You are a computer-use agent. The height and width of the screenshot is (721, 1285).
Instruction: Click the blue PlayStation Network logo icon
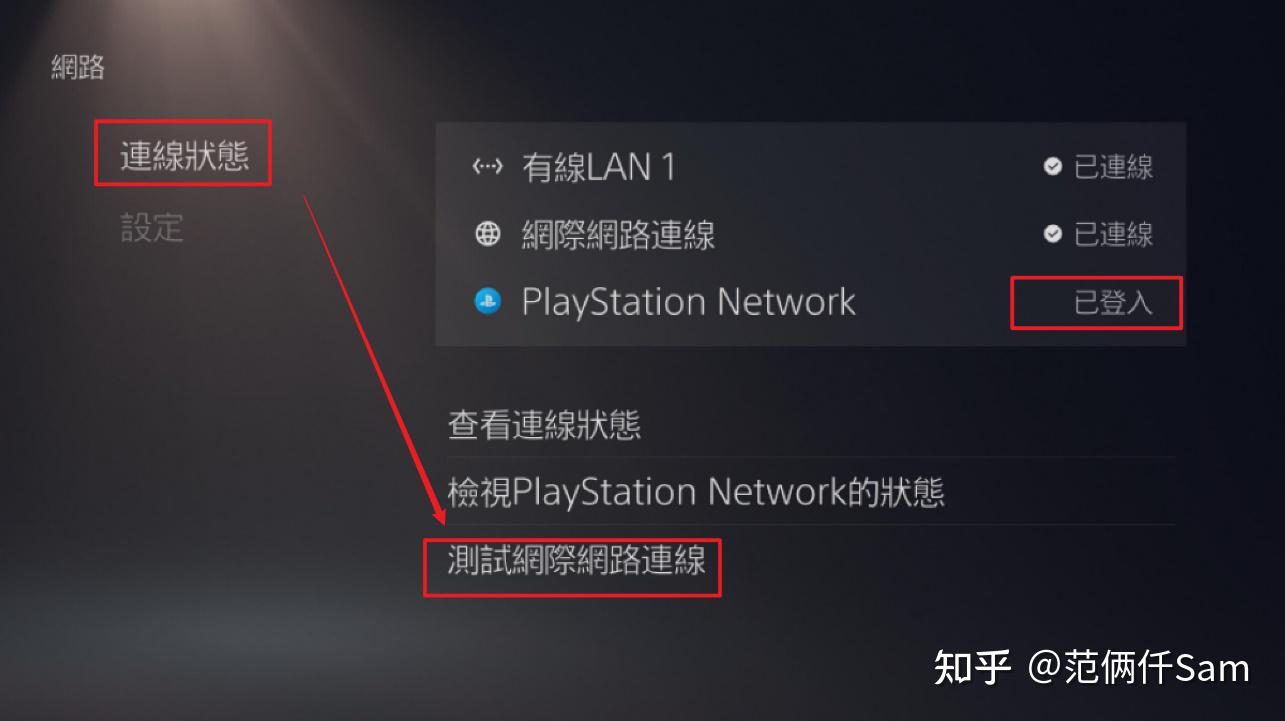pyautogui.click(x=487, y=301)
